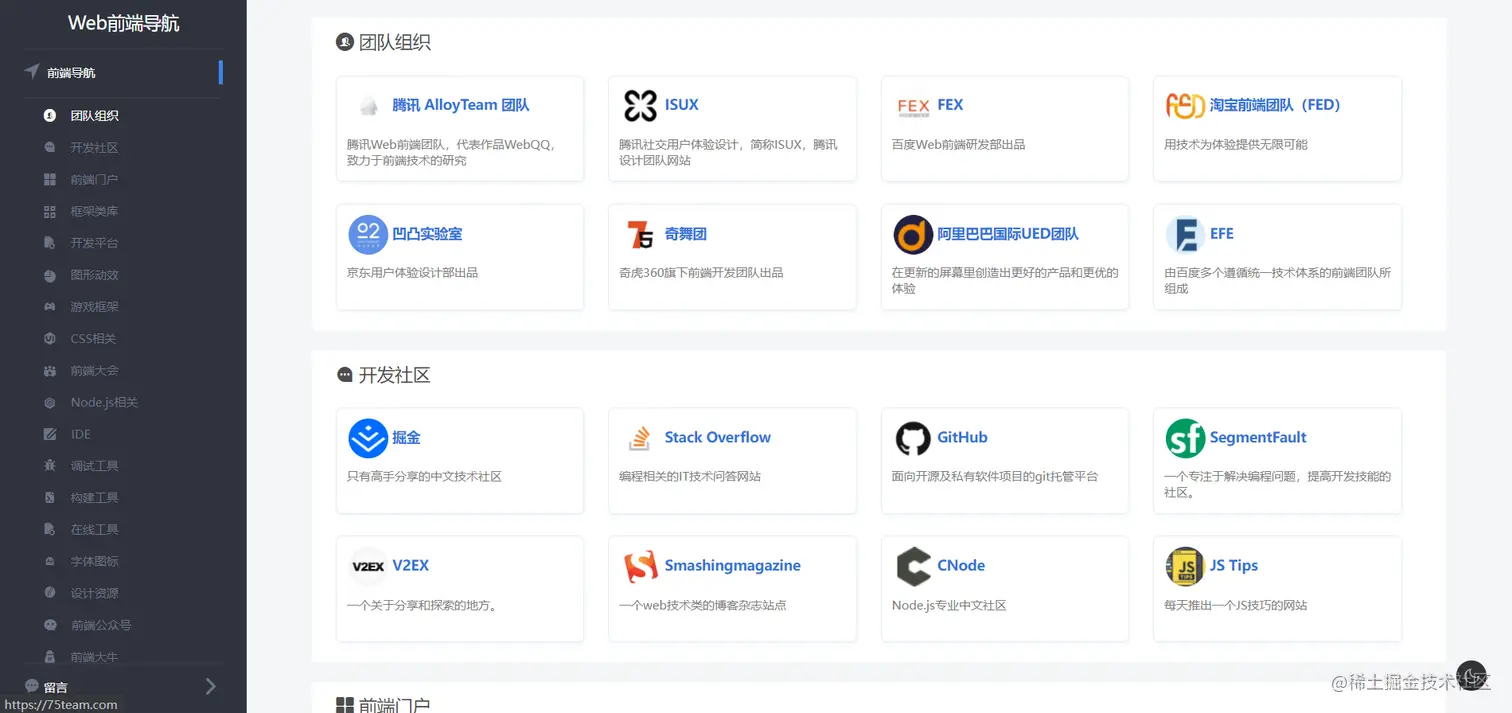1512x713 pixels.
Task: Open the ISUX title link
Action: click(x=682, y=105)
